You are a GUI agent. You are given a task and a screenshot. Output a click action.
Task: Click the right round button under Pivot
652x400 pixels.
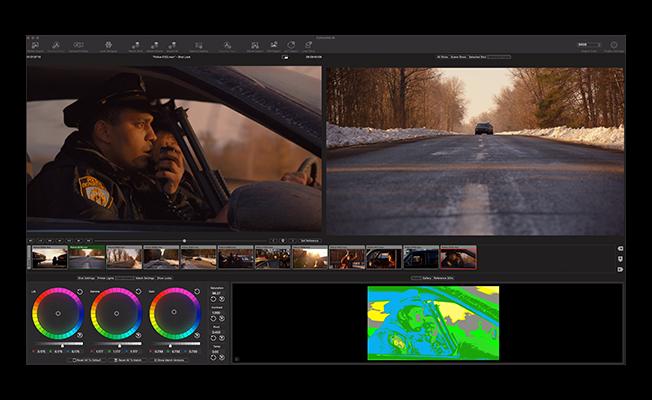click(x=222, y=338)
